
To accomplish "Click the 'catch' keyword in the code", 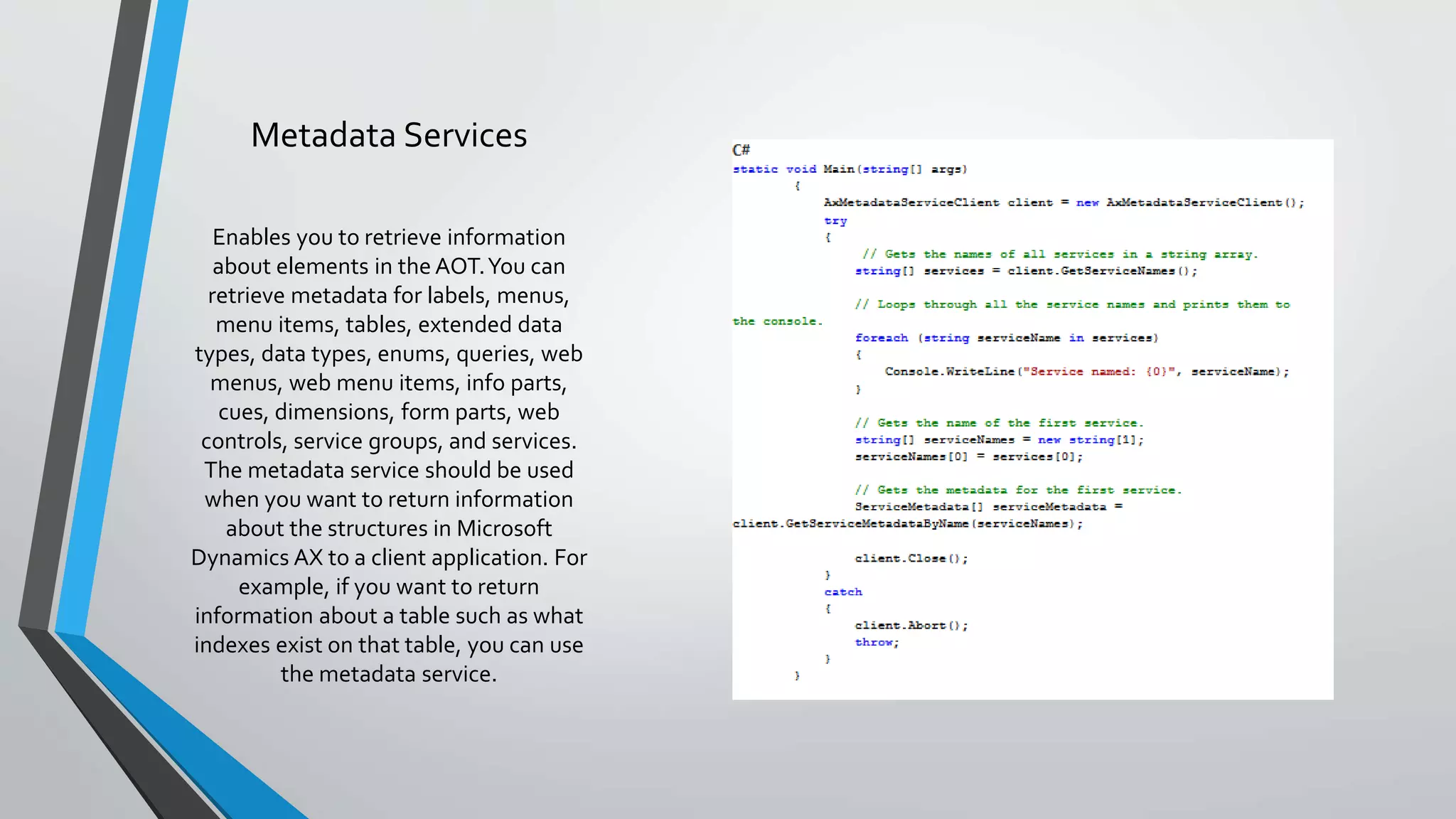I will (x=843, y=591).
